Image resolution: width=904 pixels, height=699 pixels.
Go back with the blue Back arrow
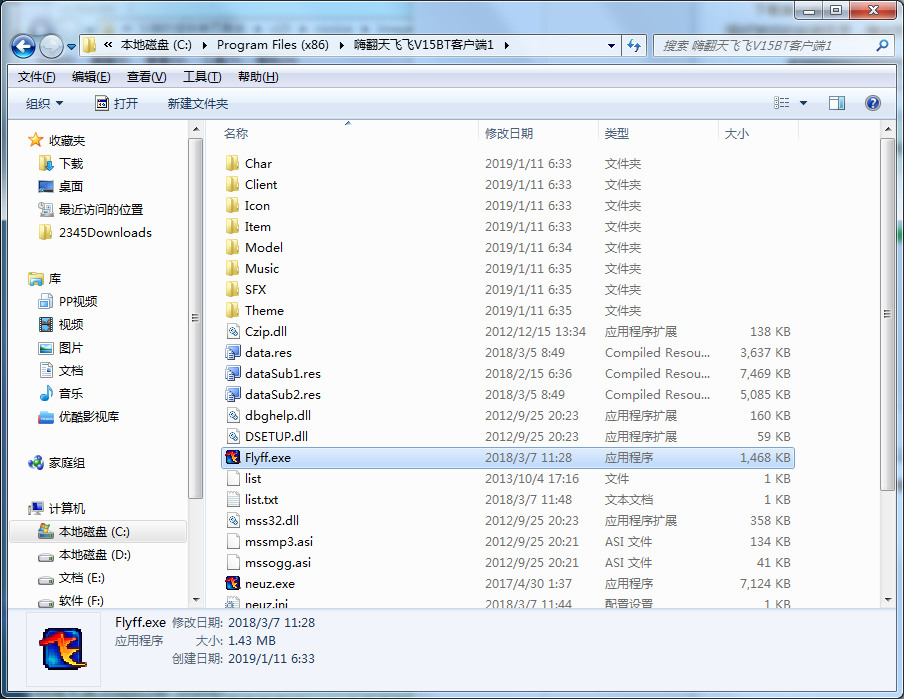coord(24,46)
